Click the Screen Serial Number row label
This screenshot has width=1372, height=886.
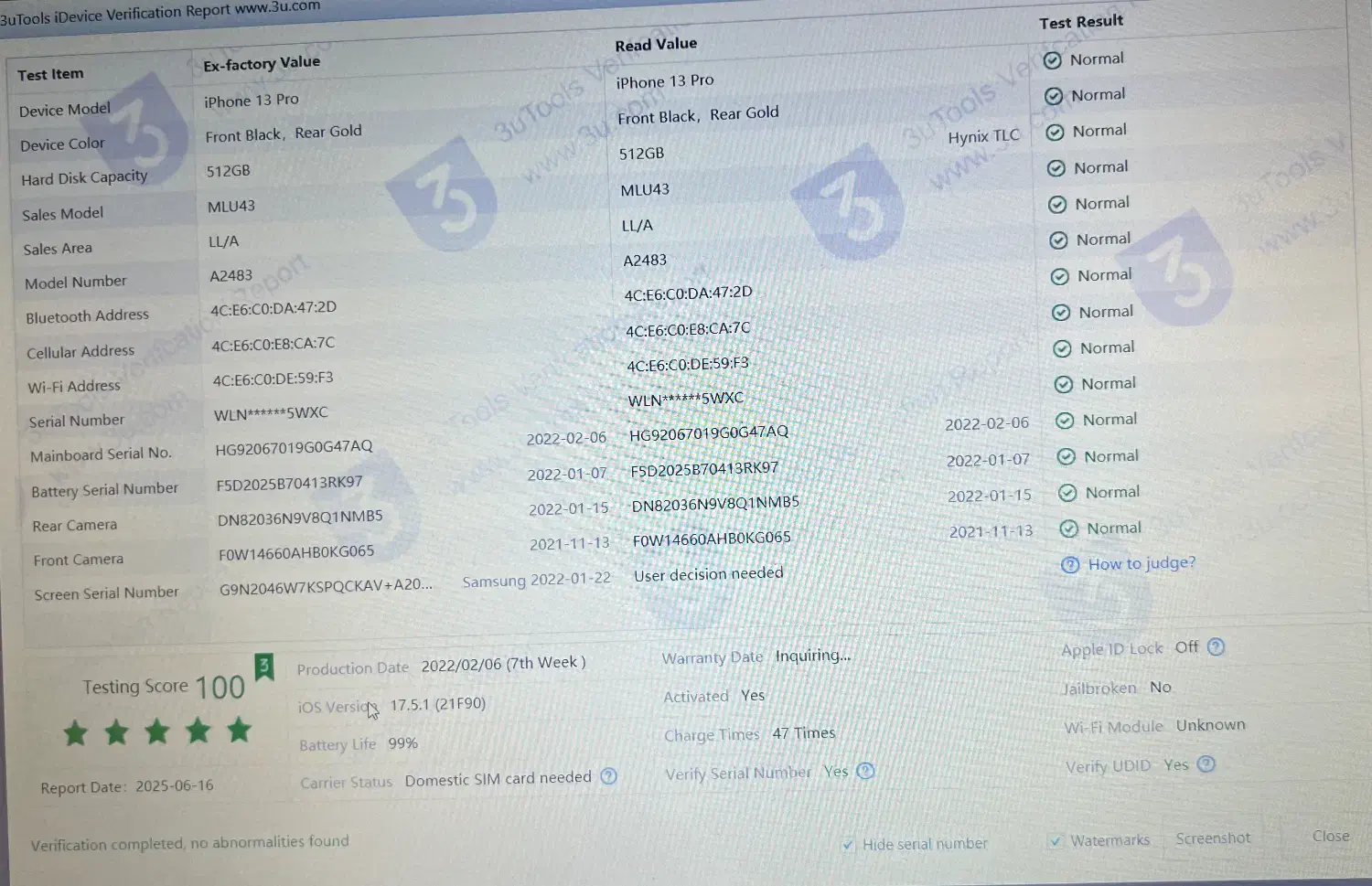[x=106, y=593]
